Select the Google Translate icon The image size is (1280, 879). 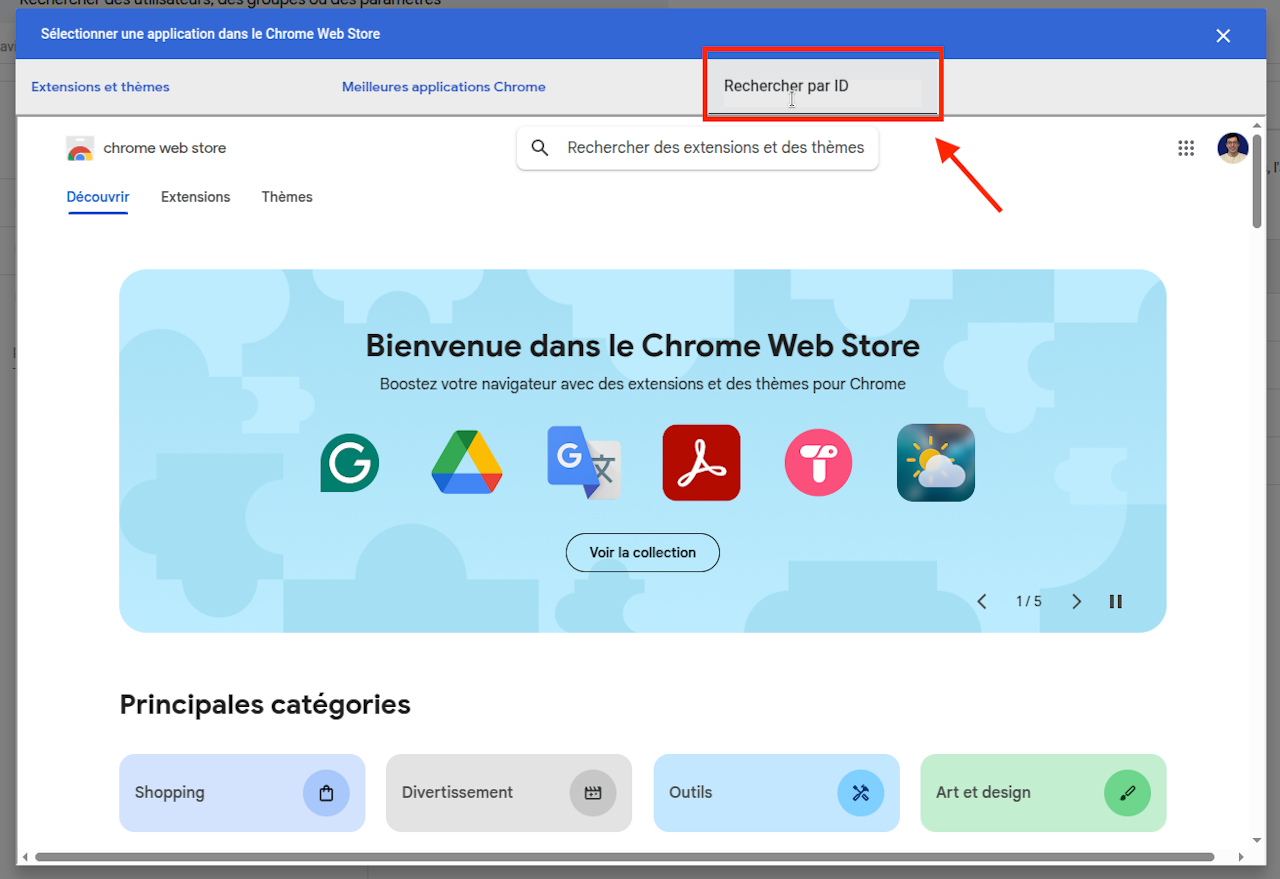tap(584, 462)
